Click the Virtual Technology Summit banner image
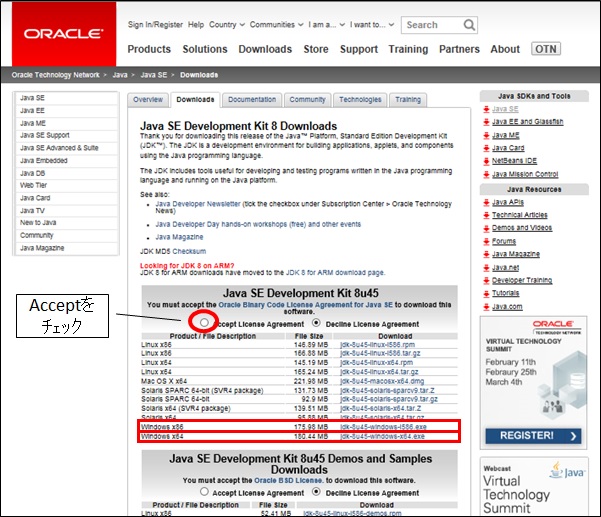601x517 pixels. [x=533, y=382]
